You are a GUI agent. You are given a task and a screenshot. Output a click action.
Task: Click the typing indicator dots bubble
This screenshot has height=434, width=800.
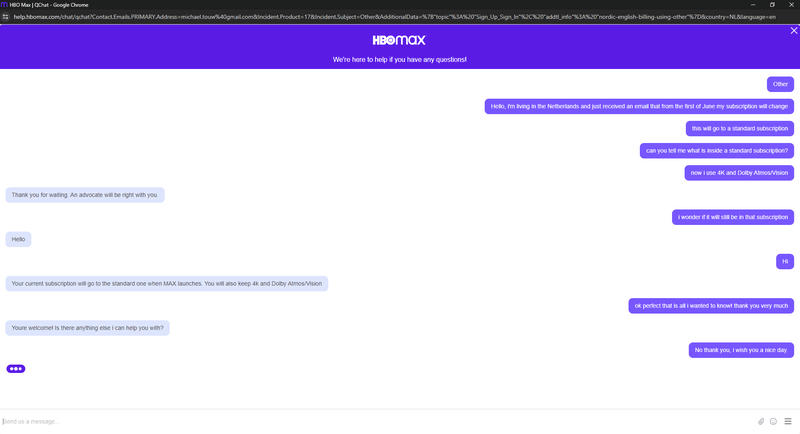click(16, 369)
